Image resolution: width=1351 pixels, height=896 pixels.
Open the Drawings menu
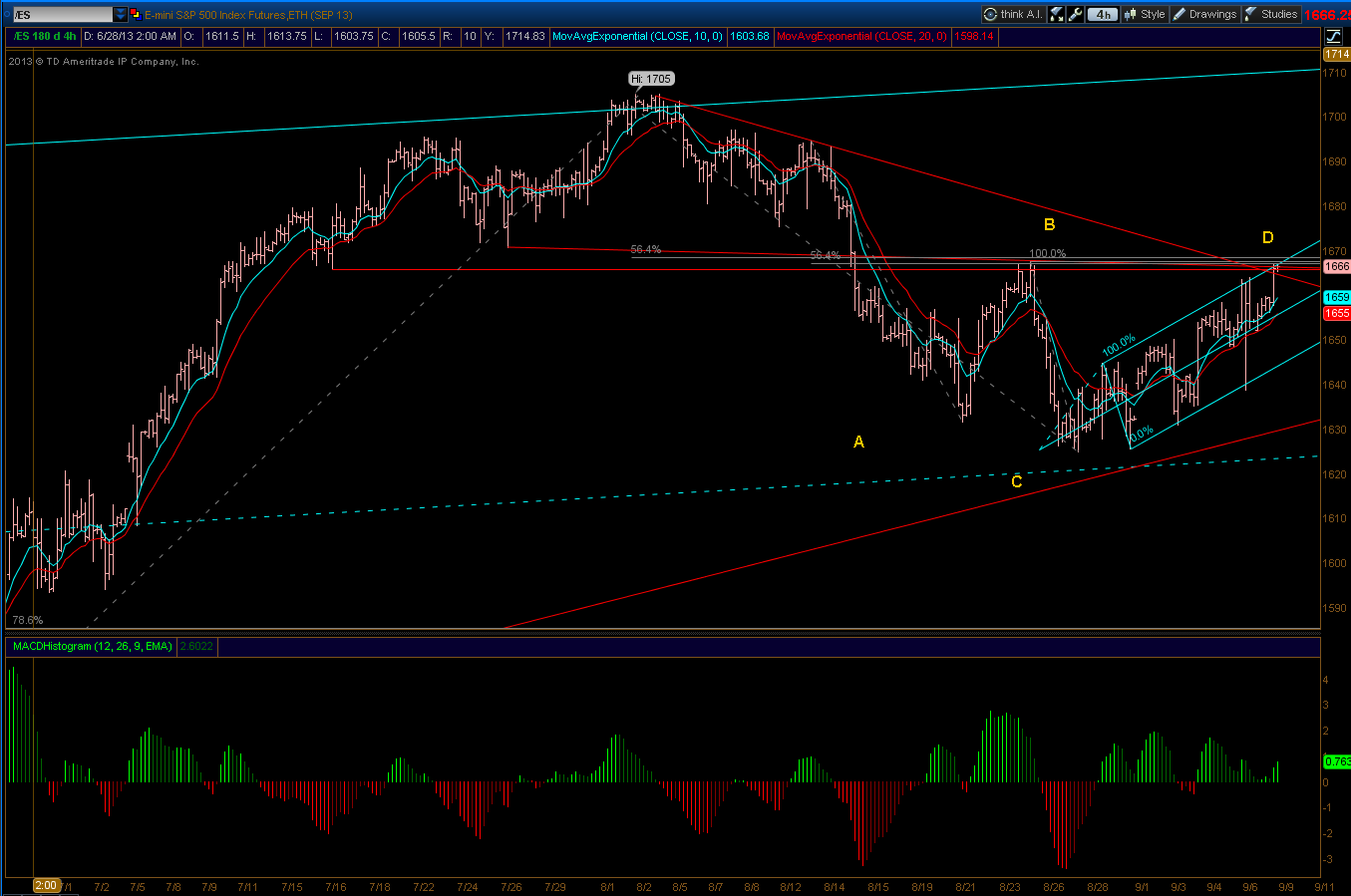(1204, 14)
